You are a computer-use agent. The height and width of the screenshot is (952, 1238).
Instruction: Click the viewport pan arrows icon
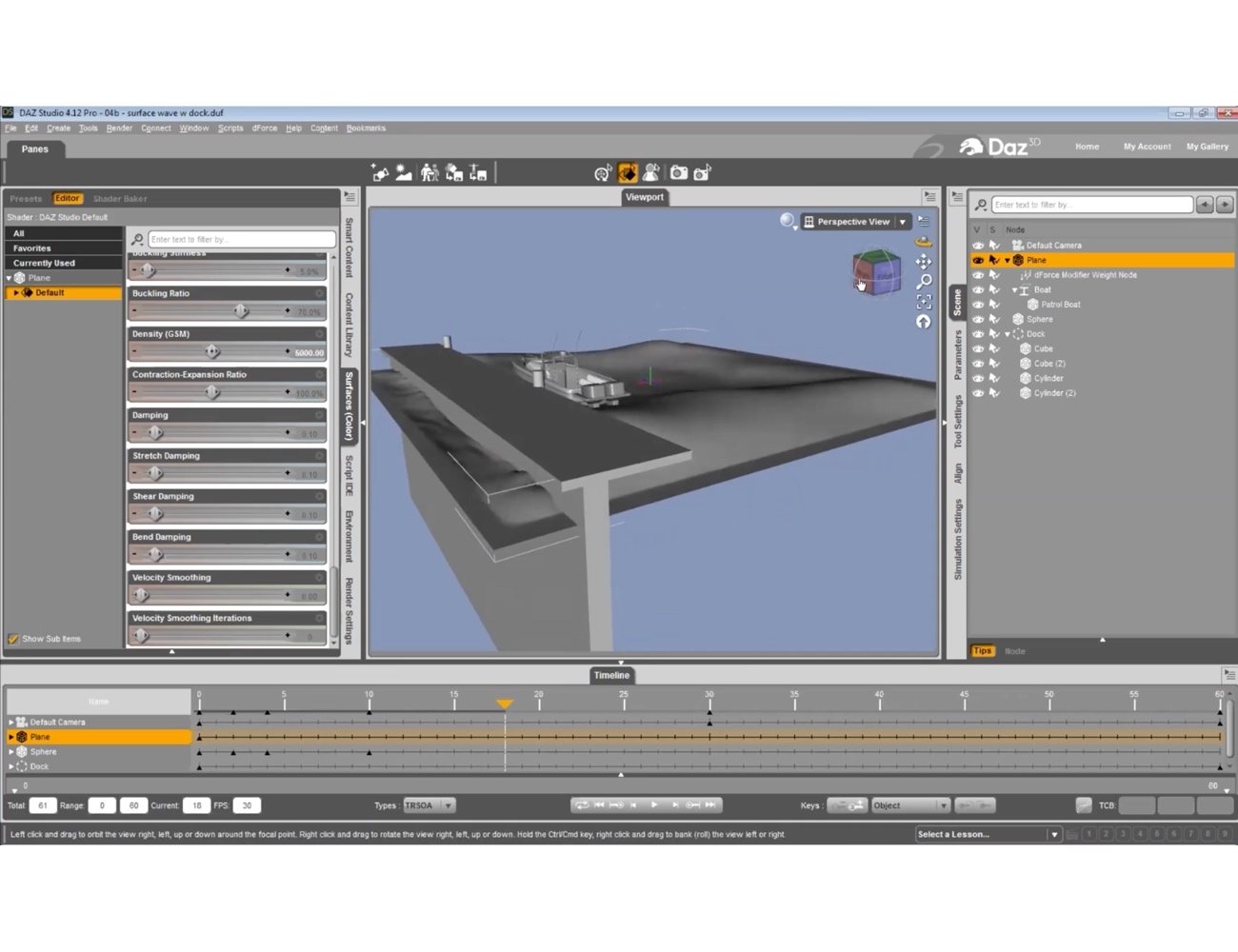pos(924,262)
